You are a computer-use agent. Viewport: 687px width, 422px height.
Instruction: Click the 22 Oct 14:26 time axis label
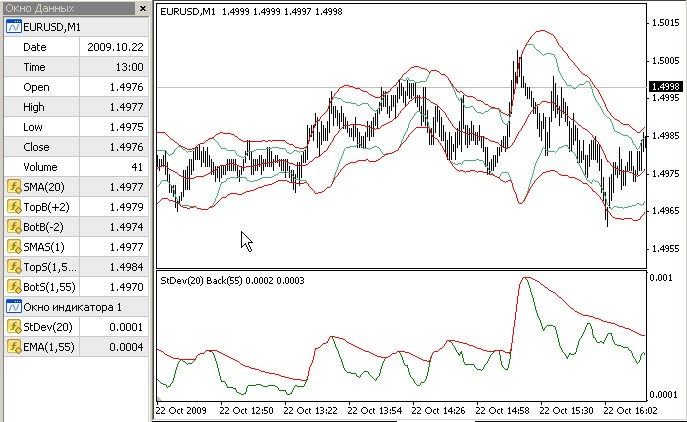438,411
